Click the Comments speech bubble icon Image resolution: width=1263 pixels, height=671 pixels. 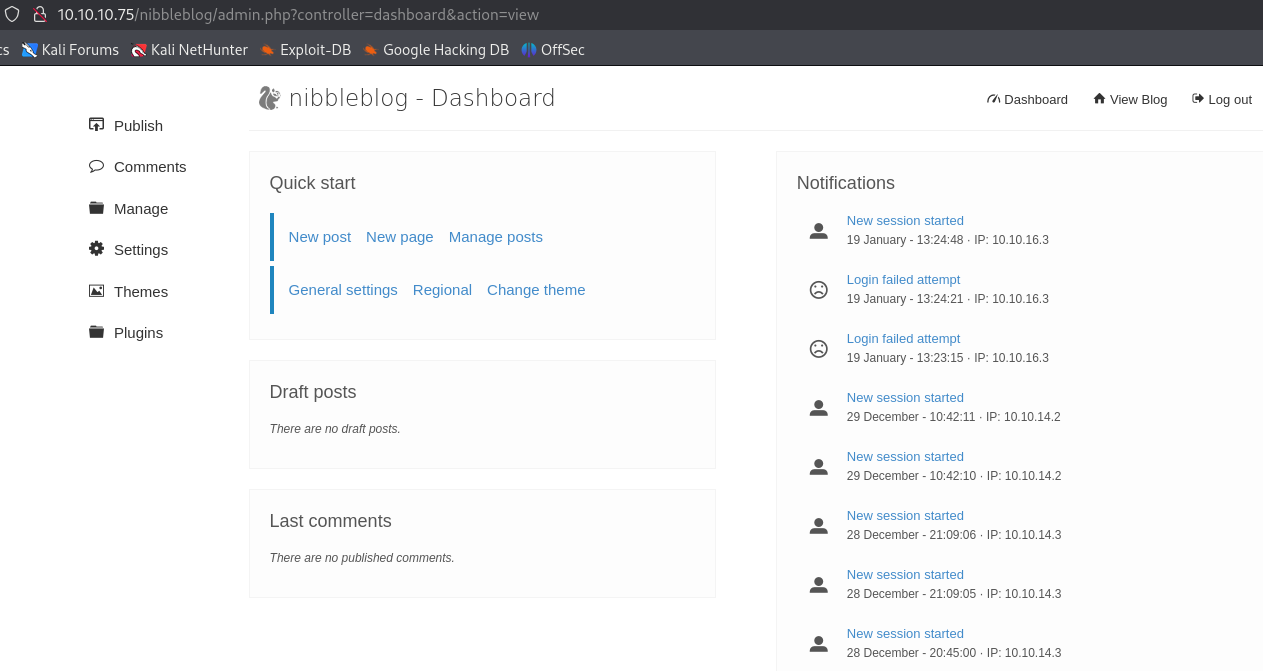pyautogui.click(x=96, y=166)
